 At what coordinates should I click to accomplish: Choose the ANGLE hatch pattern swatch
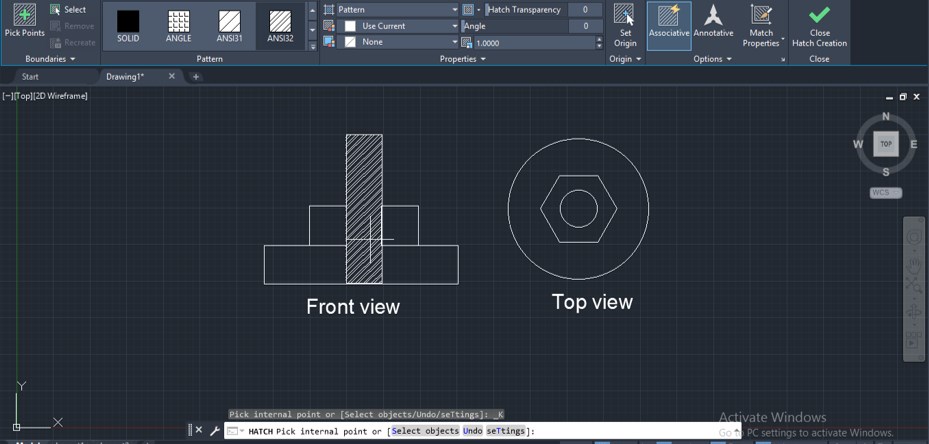(178, 26)
